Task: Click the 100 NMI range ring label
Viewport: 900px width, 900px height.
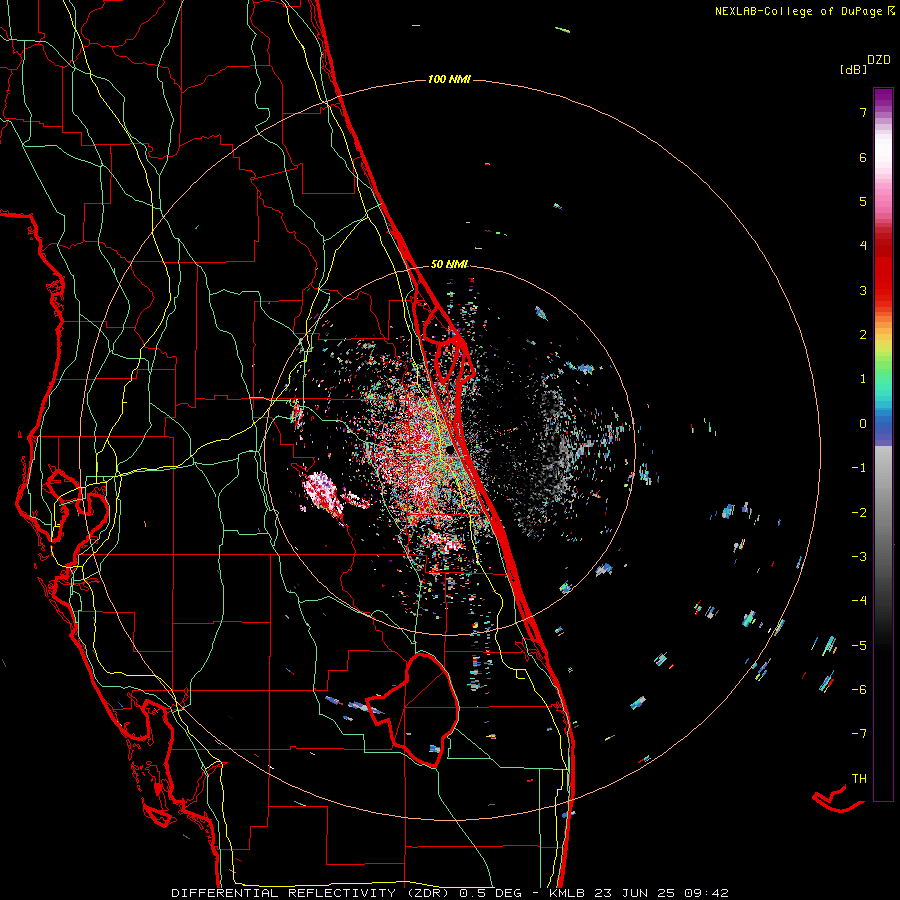Action: coord(449,79)
